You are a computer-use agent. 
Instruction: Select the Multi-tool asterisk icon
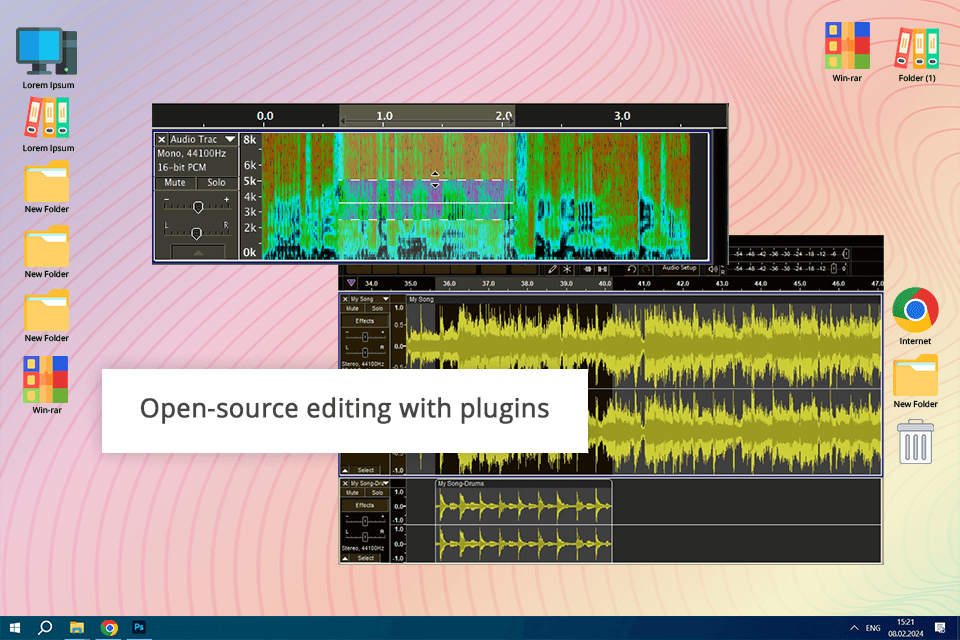tap(567, 269)
